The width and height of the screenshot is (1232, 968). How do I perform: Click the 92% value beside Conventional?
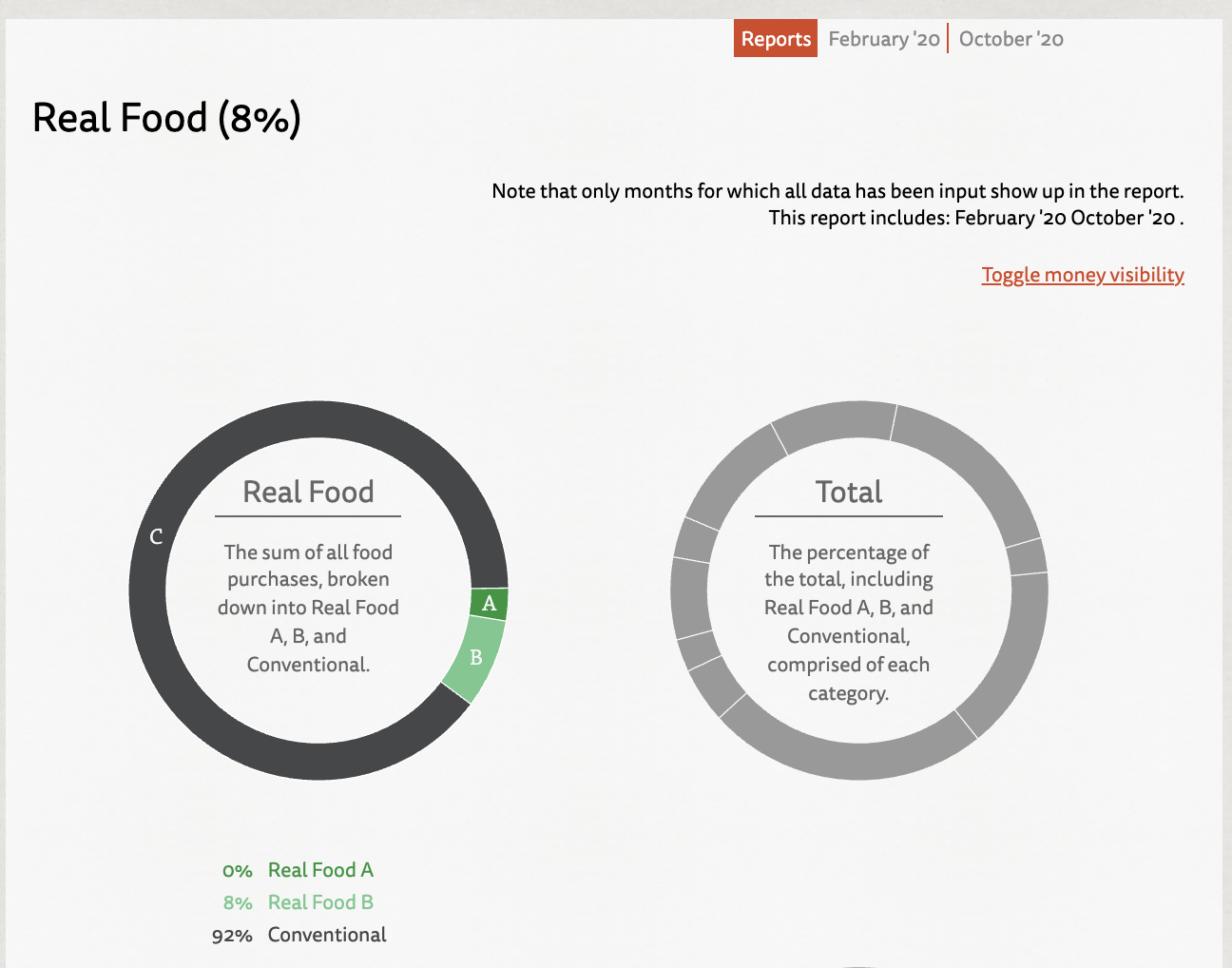coord(232,936)
